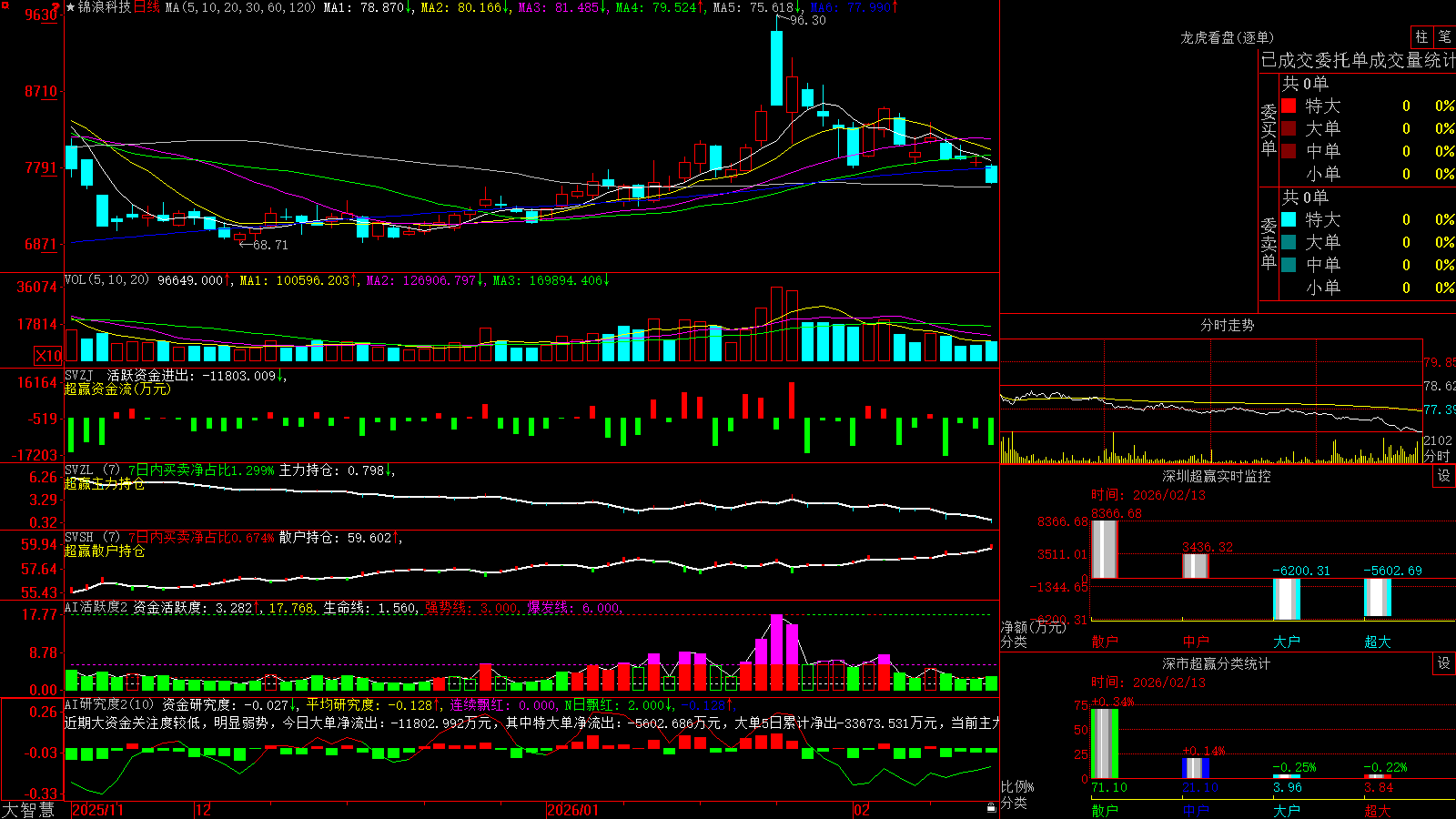Switch to 笔 tick view in 龙虎看盘
Viewport: 1456px width, 819px height.
point(1444,36)
